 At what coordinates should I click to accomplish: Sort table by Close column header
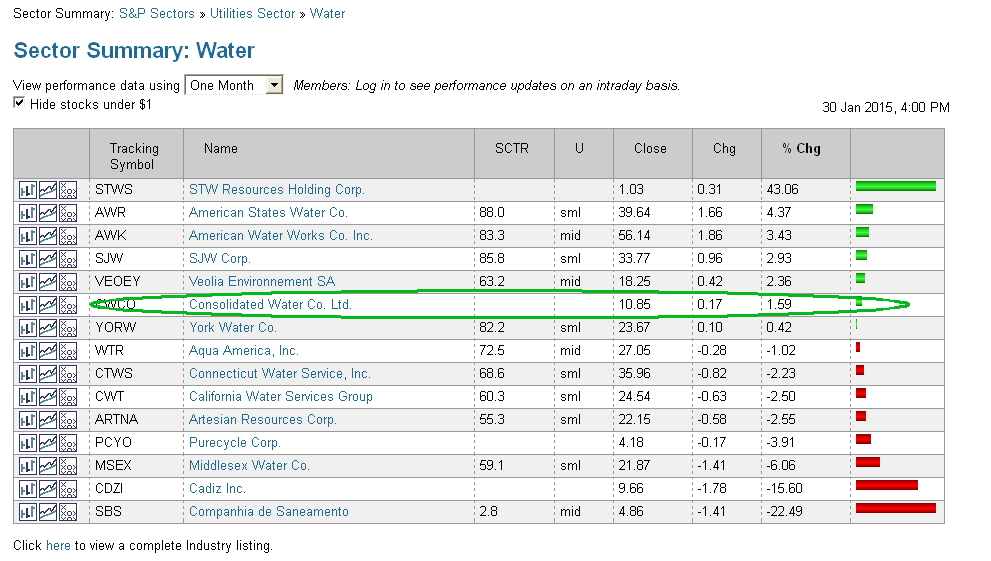[650, 148]
